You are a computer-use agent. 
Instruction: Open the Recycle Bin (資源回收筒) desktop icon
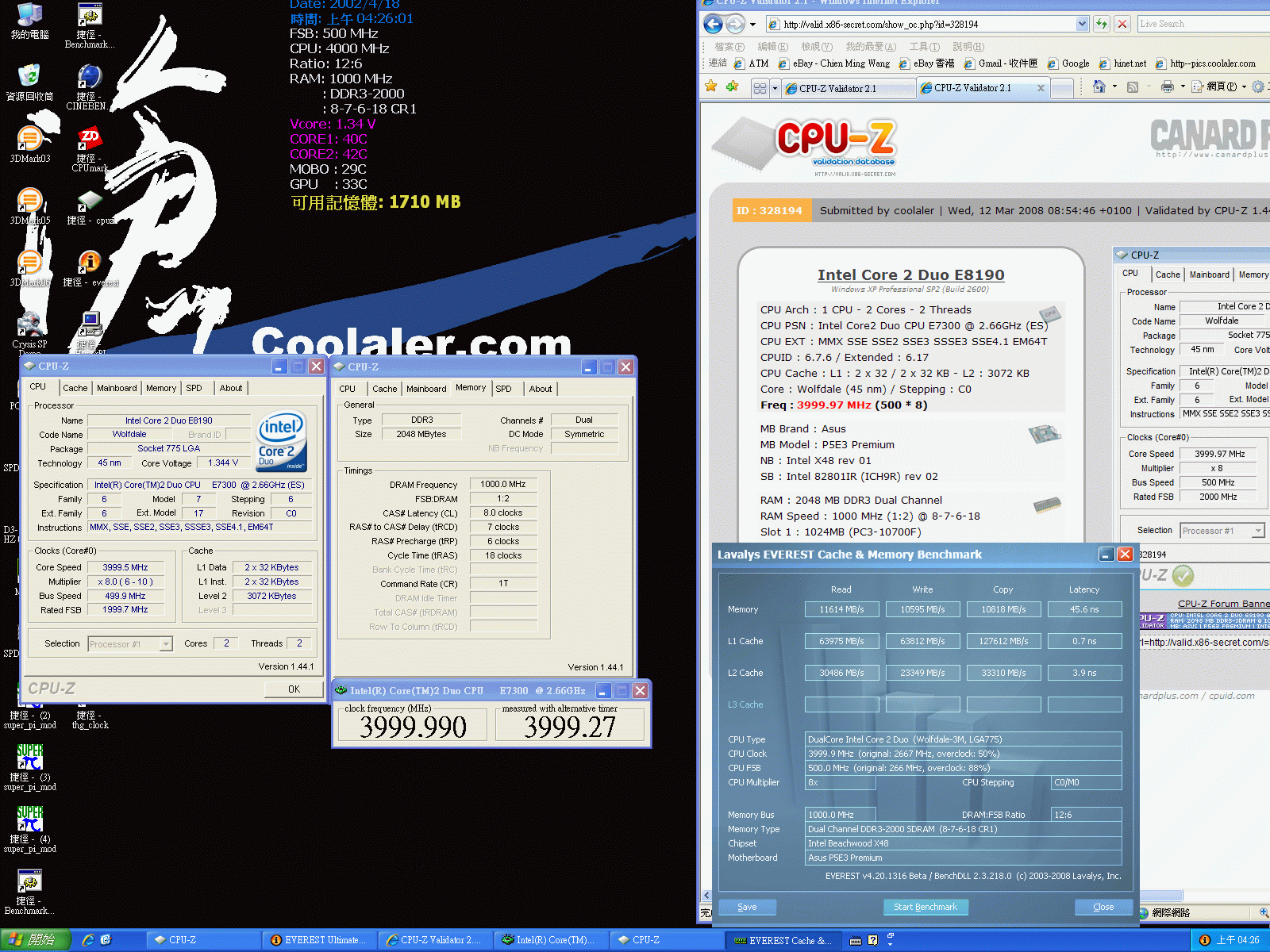pos(29,83)
